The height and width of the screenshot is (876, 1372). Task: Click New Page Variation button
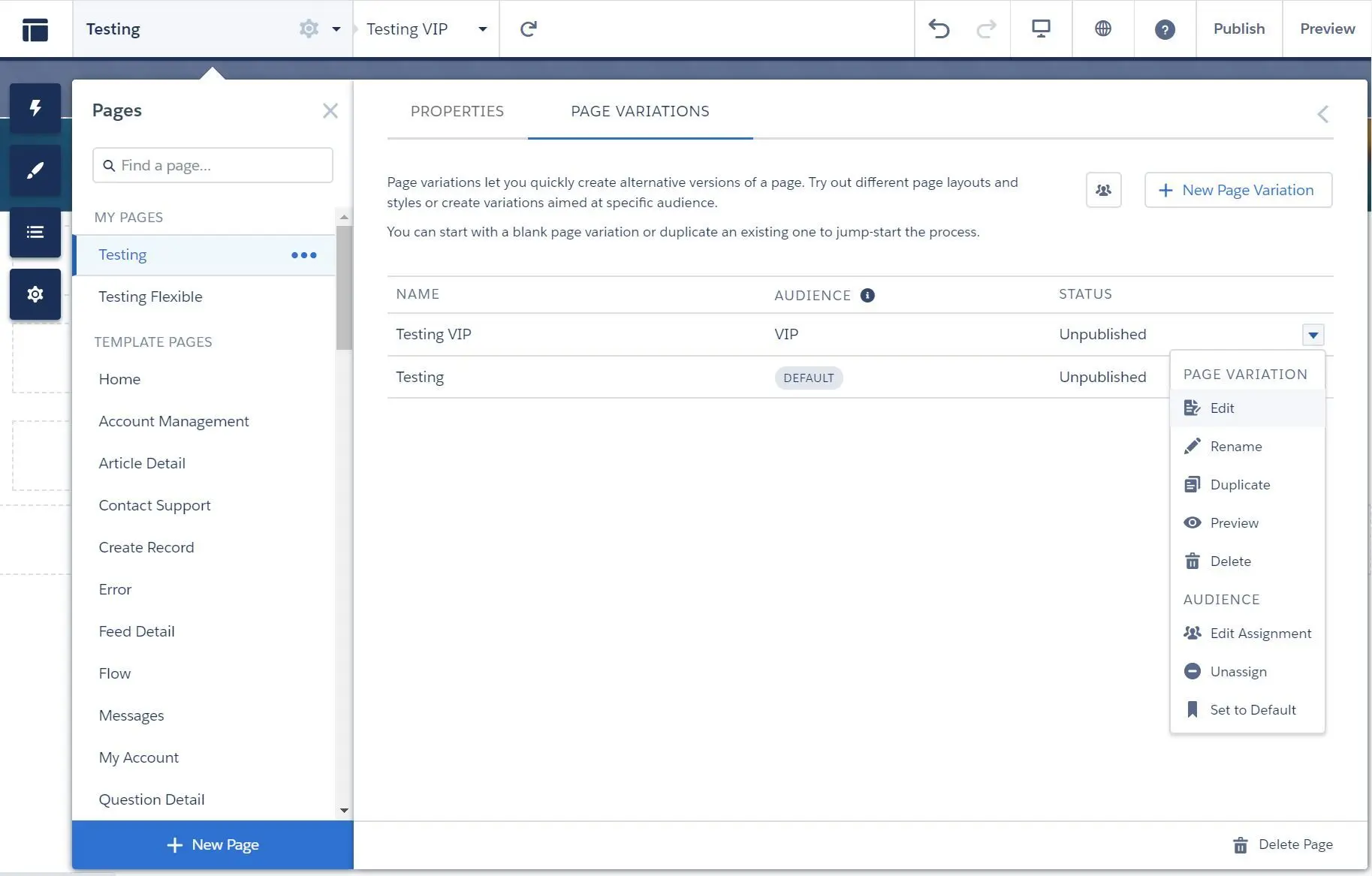1238,190
